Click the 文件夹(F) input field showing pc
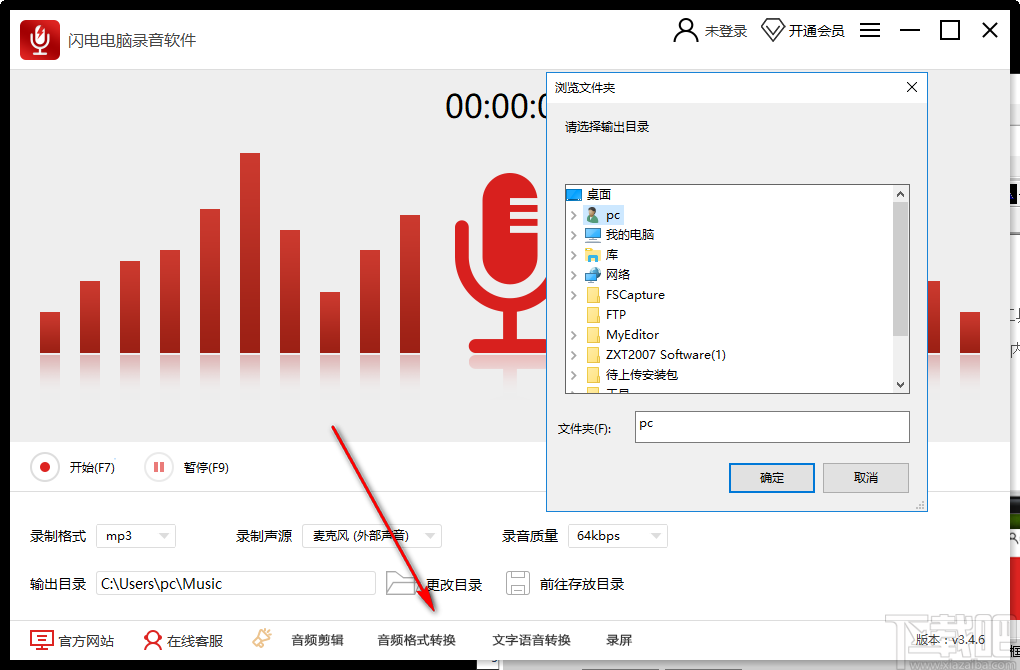Screen dimensions: 1020x670 (772, 427)
